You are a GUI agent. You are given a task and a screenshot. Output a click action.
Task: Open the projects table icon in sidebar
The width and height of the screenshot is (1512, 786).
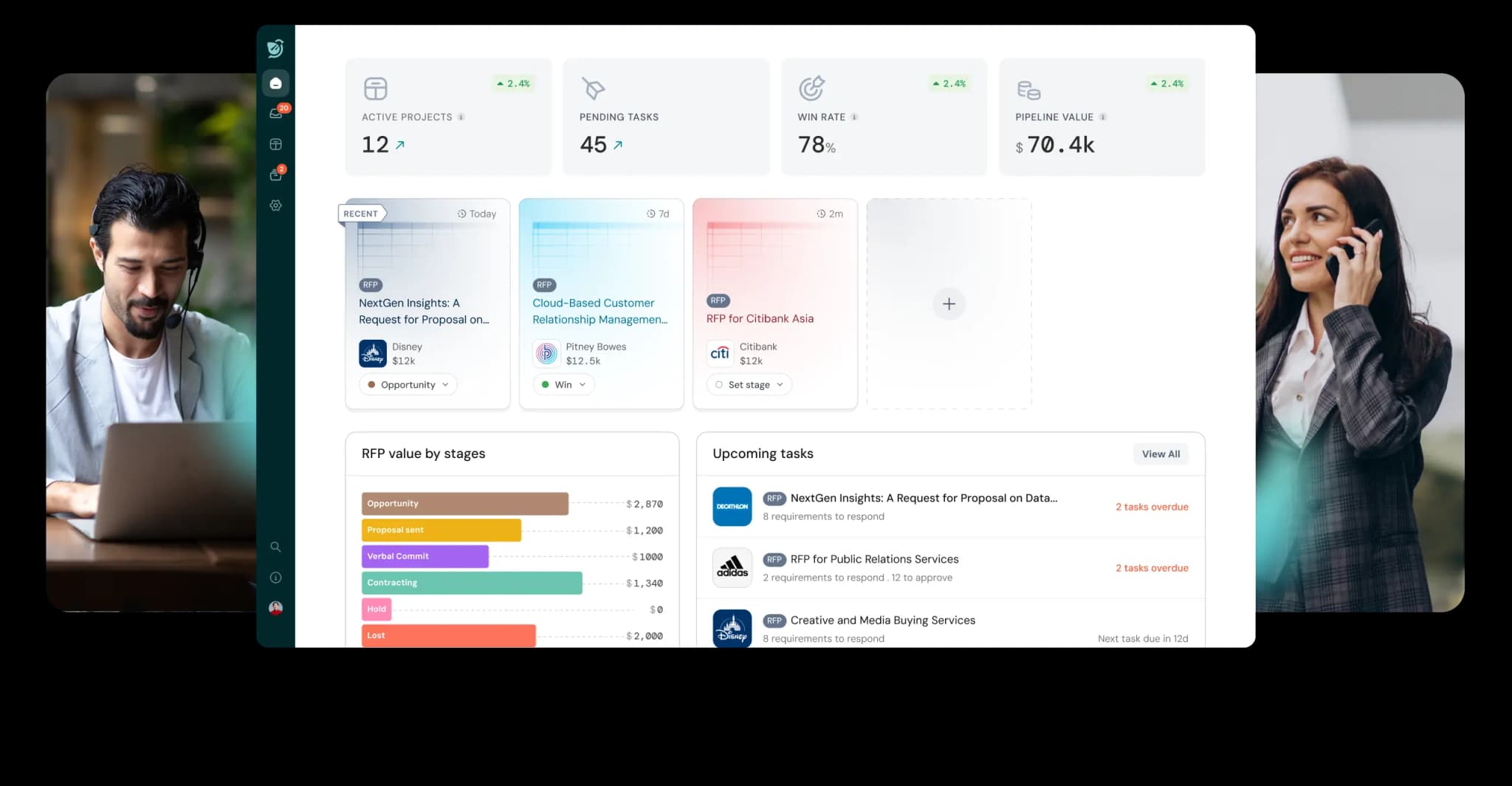pyautogui.click(x=275, y=145)
